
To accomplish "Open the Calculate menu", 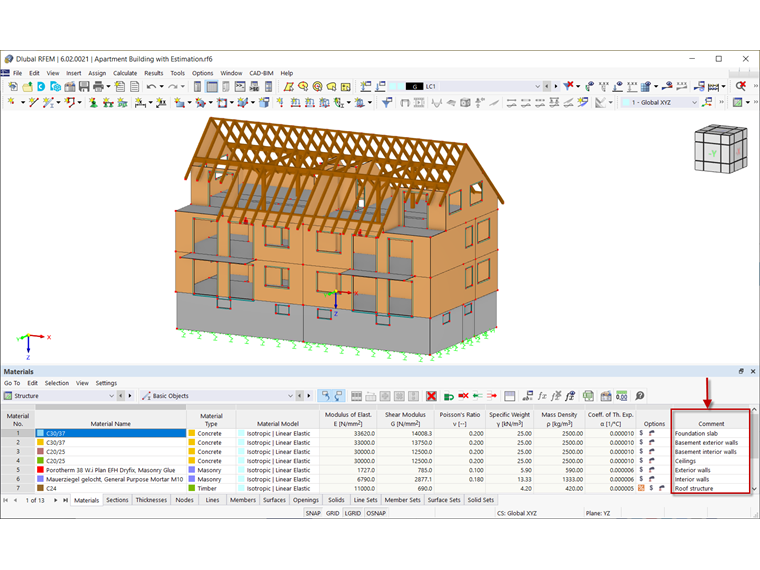I will 125,73.
